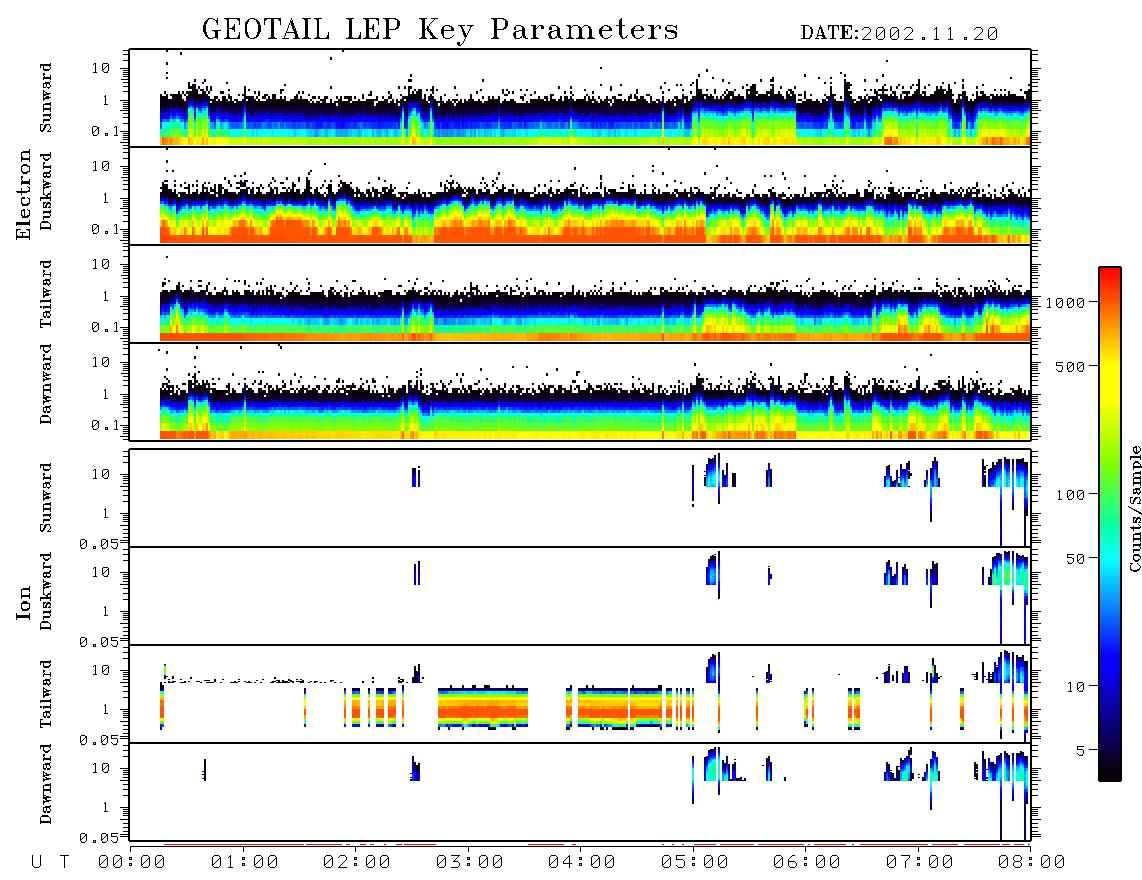Click the 04:00 time tick label
Image resolution: width=1142 pixels, height=880 pixels.
(581, 863)
